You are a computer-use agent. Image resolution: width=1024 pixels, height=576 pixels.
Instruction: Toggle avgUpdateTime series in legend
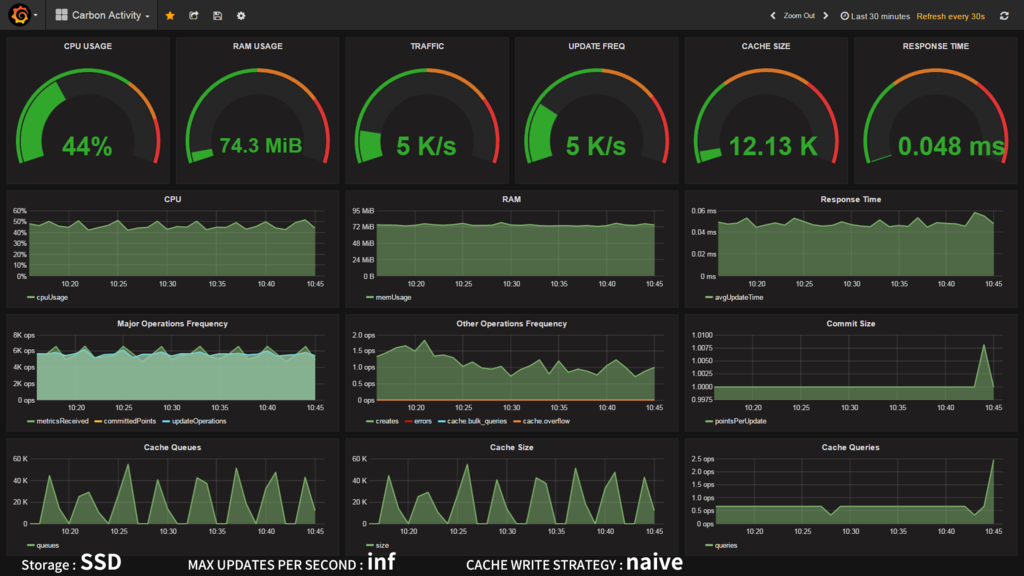[x=734, y=297]
